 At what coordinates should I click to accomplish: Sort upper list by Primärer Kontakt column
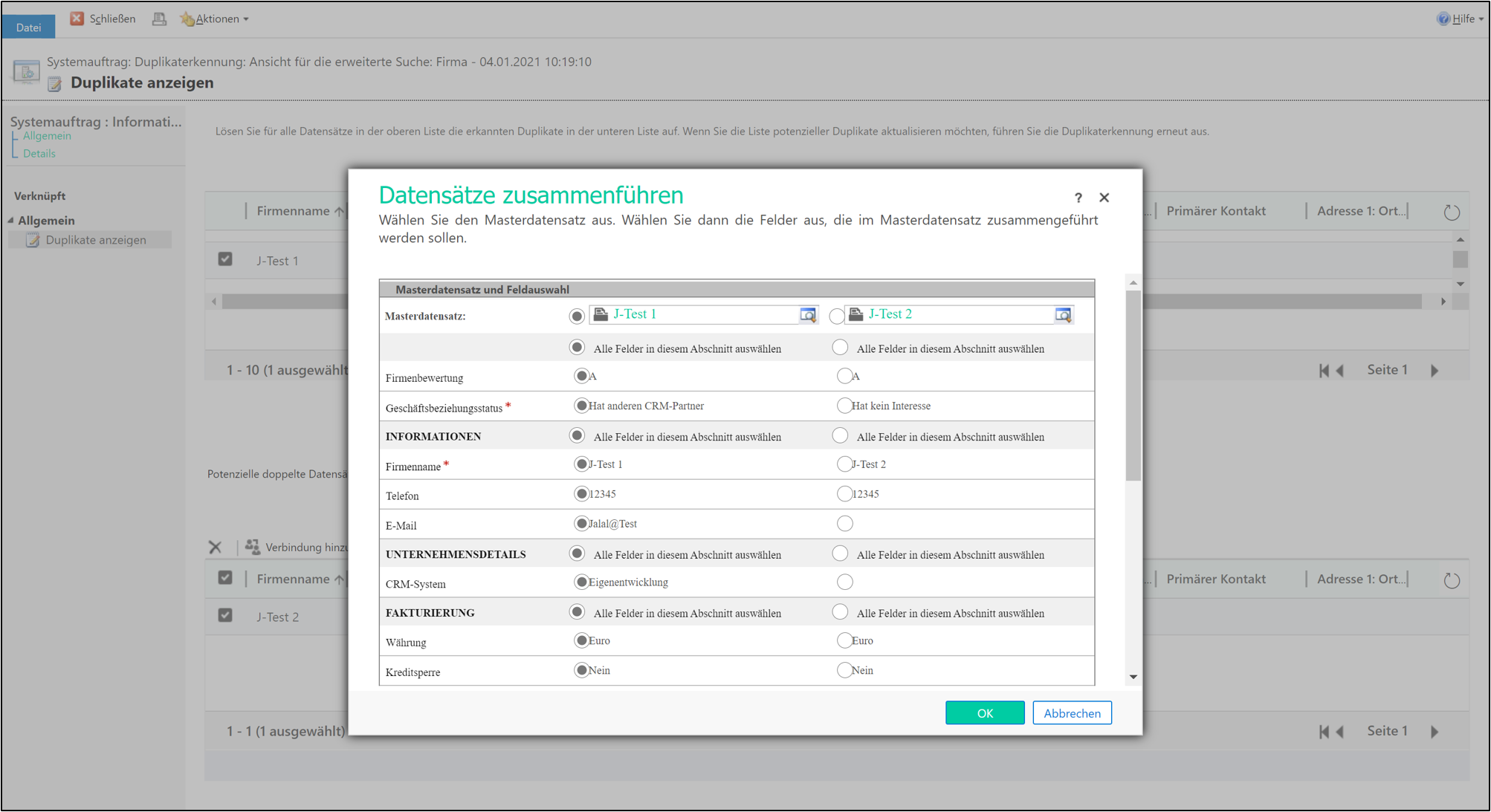pyautogui.click(x=1216, y=211)
